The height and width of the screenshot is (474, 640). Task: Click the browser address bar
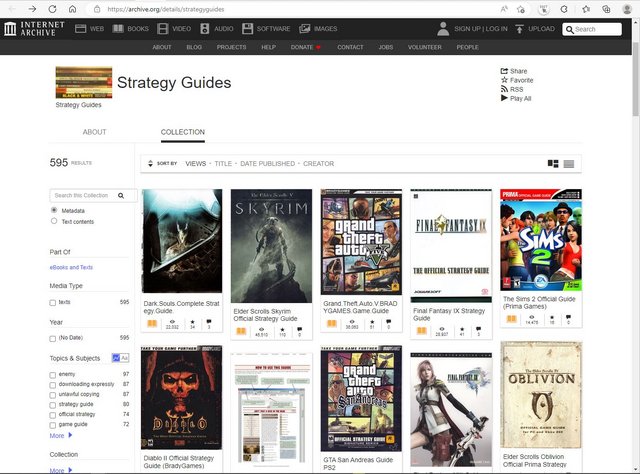tap(294, 9)
